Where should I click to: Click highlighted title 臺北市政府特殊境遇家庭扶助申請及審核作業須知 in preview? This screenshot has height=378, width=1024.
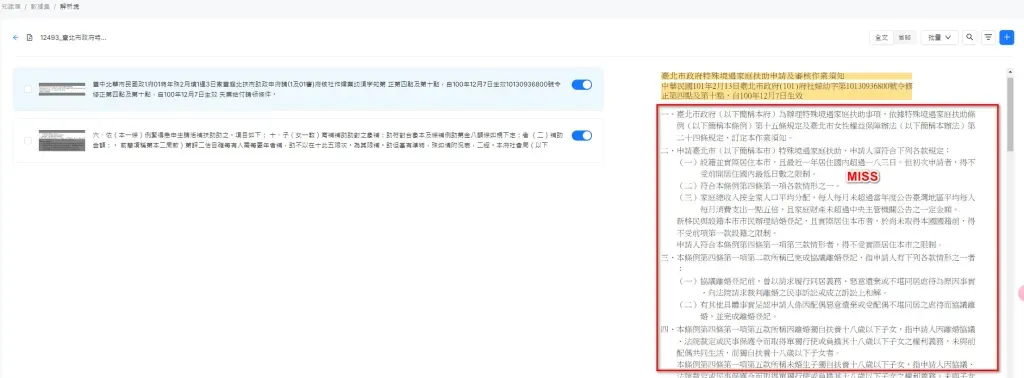point(752,76)
